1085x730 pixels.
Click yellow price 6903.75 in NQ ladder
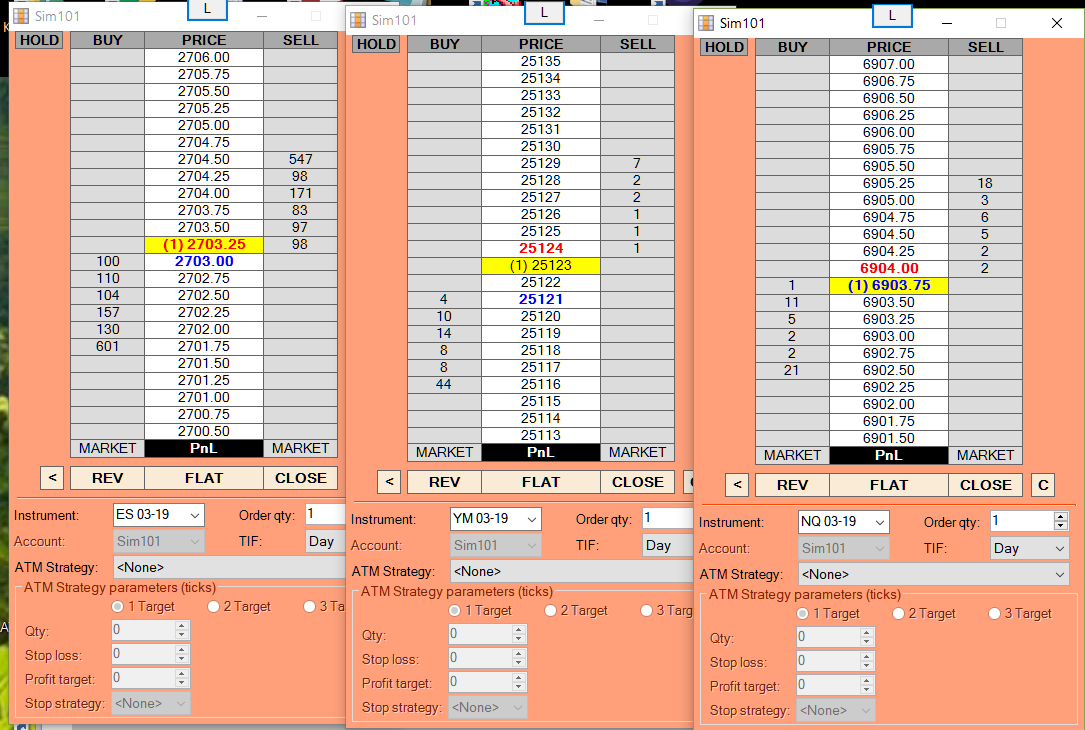(x=888, y=285)
